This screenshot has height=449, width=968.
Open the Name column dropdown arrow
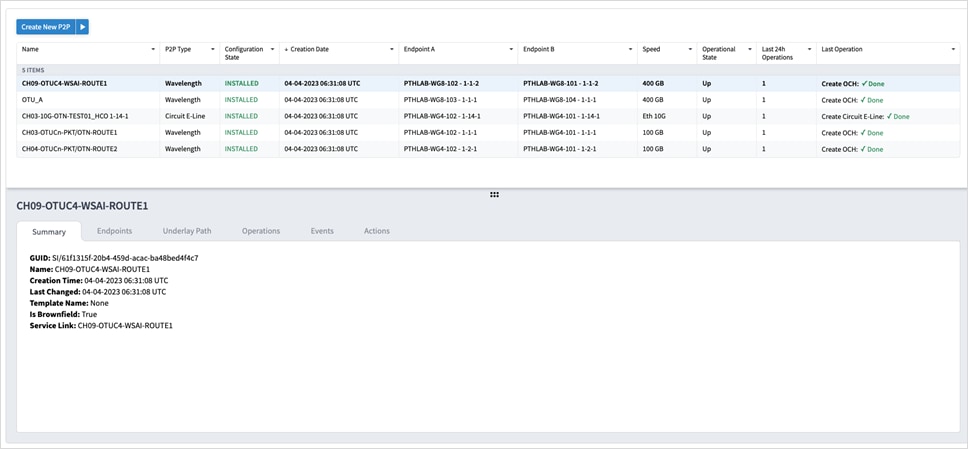(x=153, y=49)
